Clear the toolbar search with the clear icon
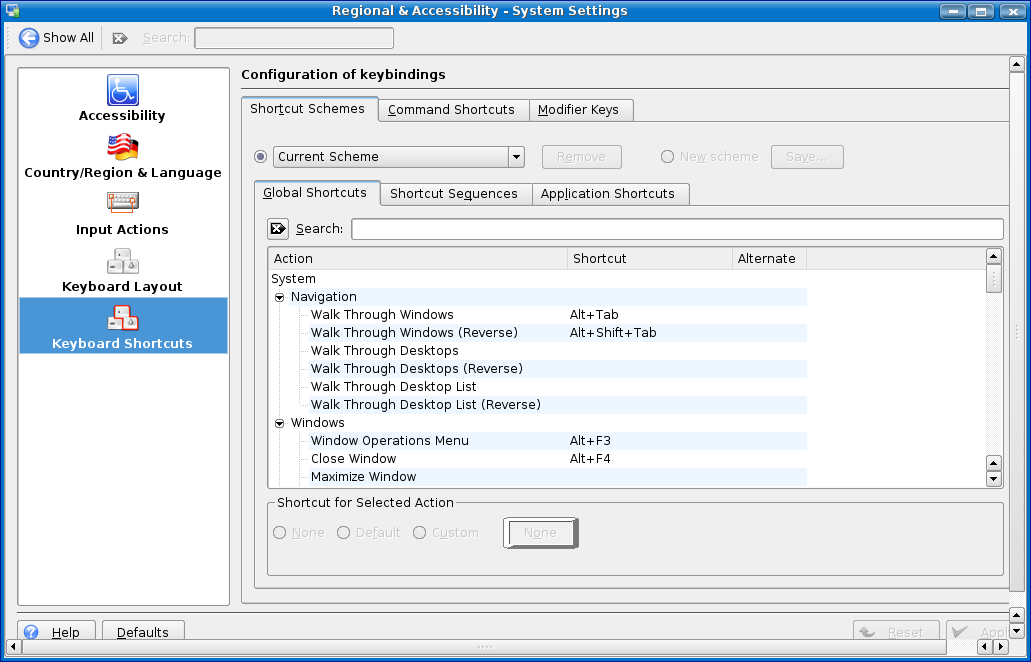Viewport: 1031px width, 662px height. pyautogui.click(x=120, y=38)
